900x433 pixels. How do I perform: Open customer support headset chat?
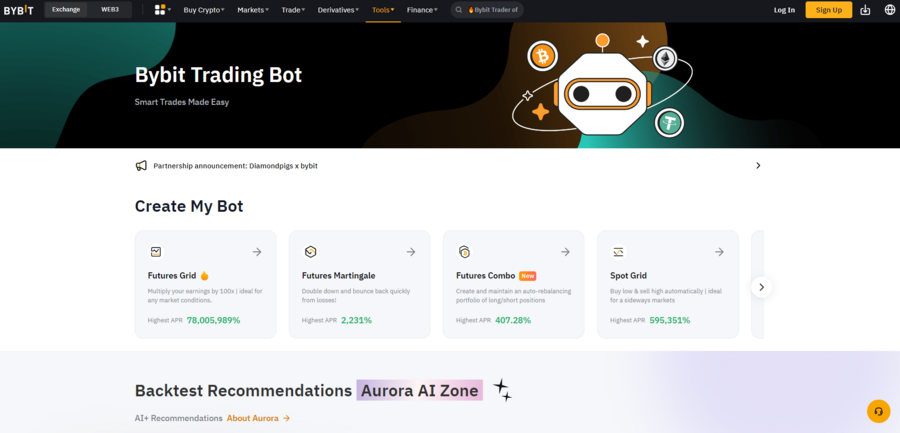878,411
